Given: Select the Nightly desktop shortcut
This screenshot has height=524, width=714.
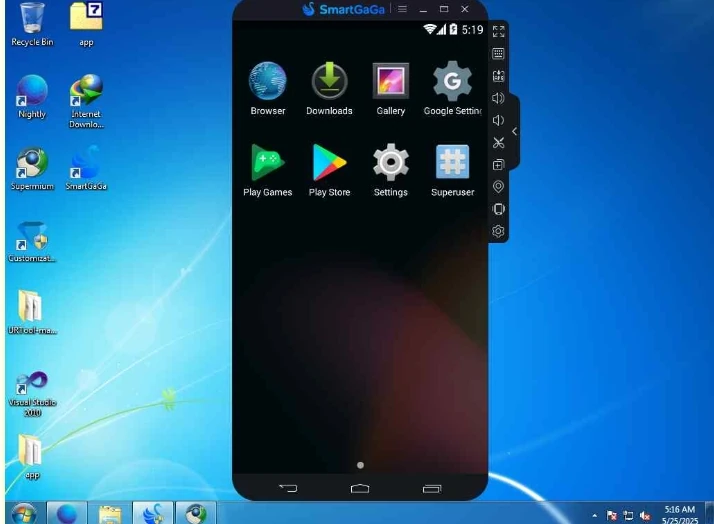Looking at the screenshot, I should coord(32,97).
